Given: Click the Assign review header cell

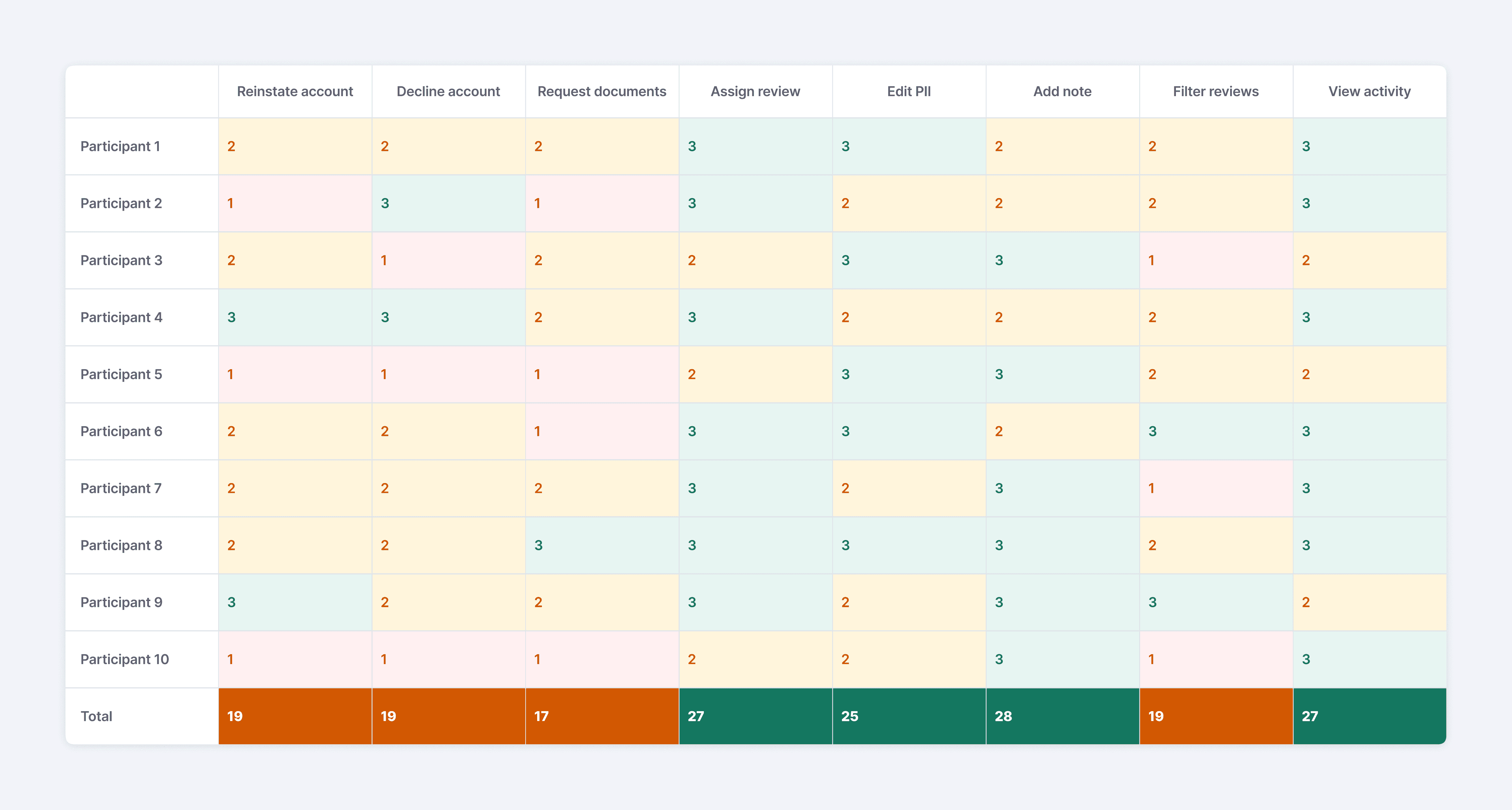Looking at the screenshot, I should tap(755, 92).
